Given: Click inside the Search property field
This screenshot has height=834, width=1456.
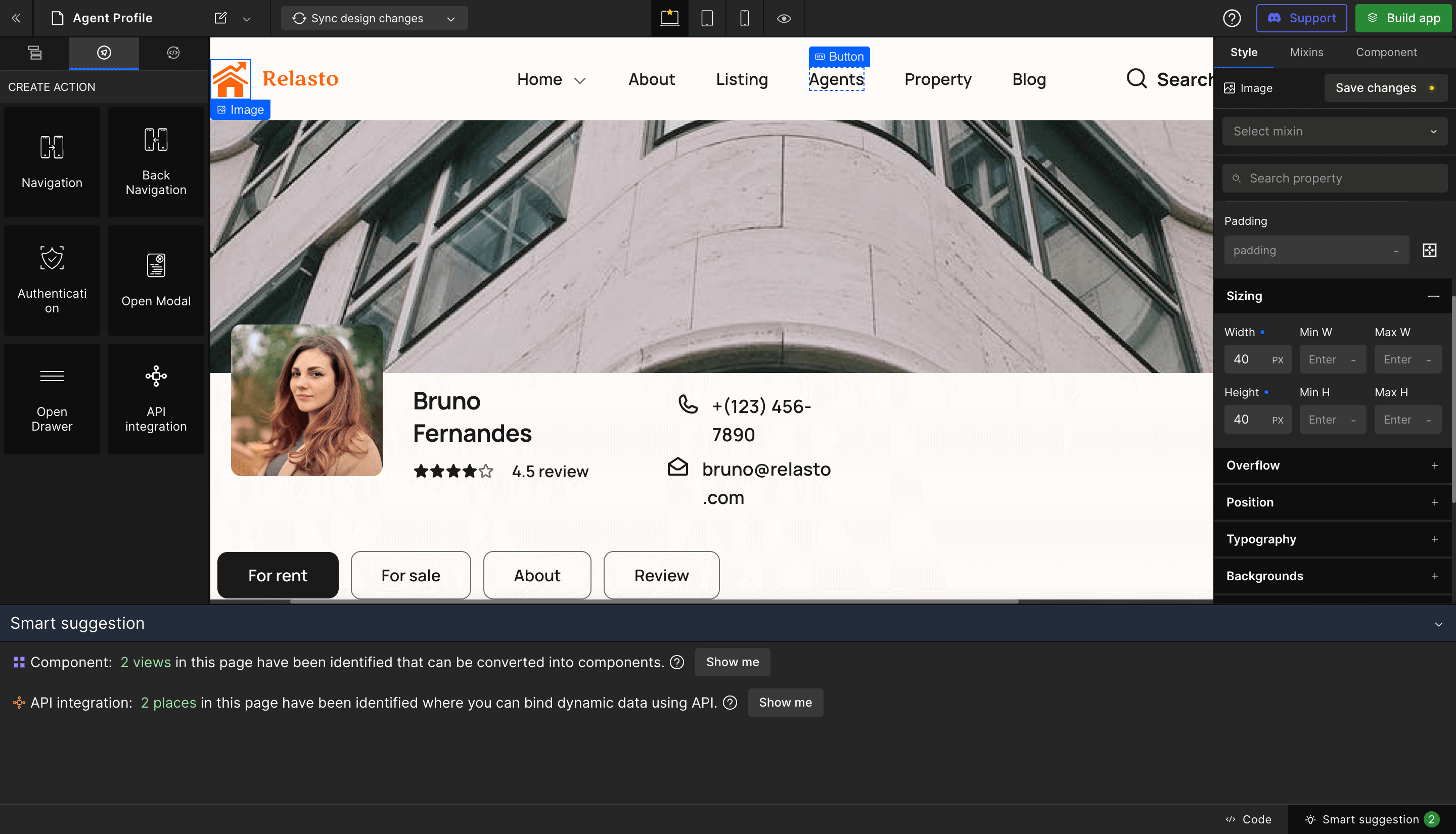Looking at the screenshot, I should [1335, 178].
